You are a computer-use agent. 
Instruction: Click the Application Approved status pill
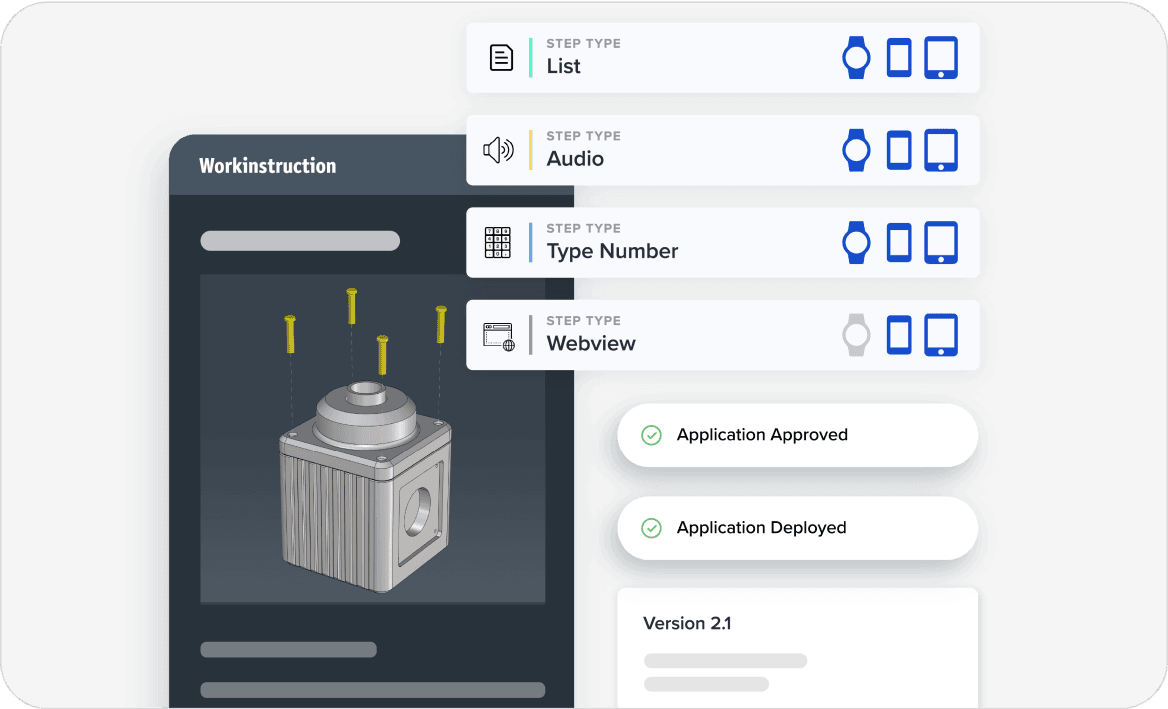point(796,435)
